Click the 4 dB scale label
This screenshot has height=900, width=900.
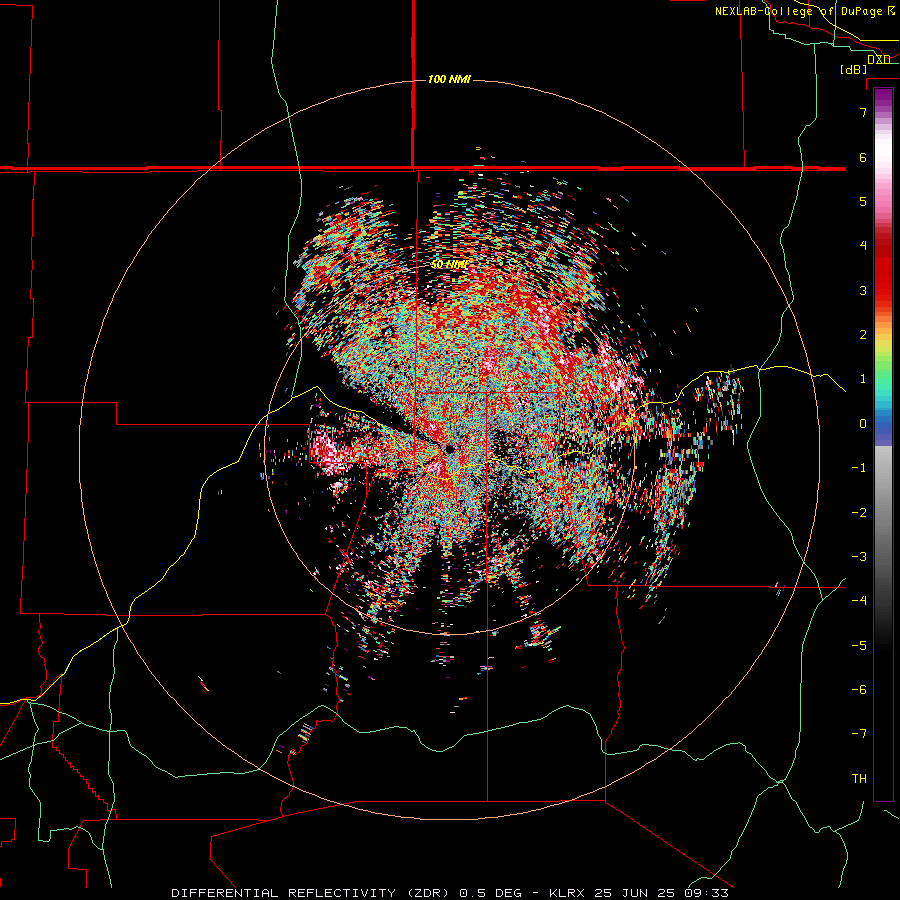pos(863,246)
